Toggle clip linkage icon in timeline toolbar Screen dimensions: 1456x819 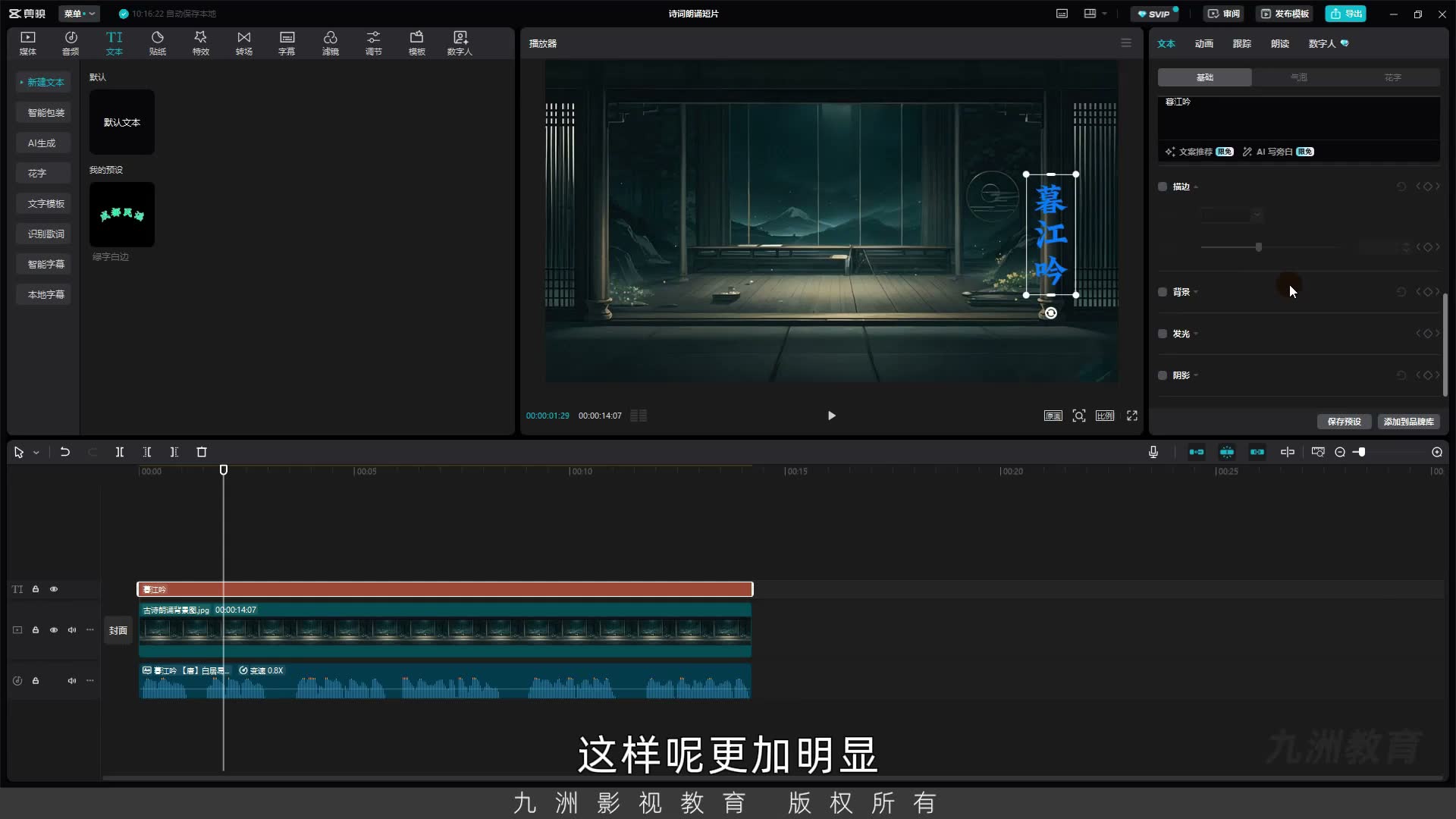[1257, 452]
